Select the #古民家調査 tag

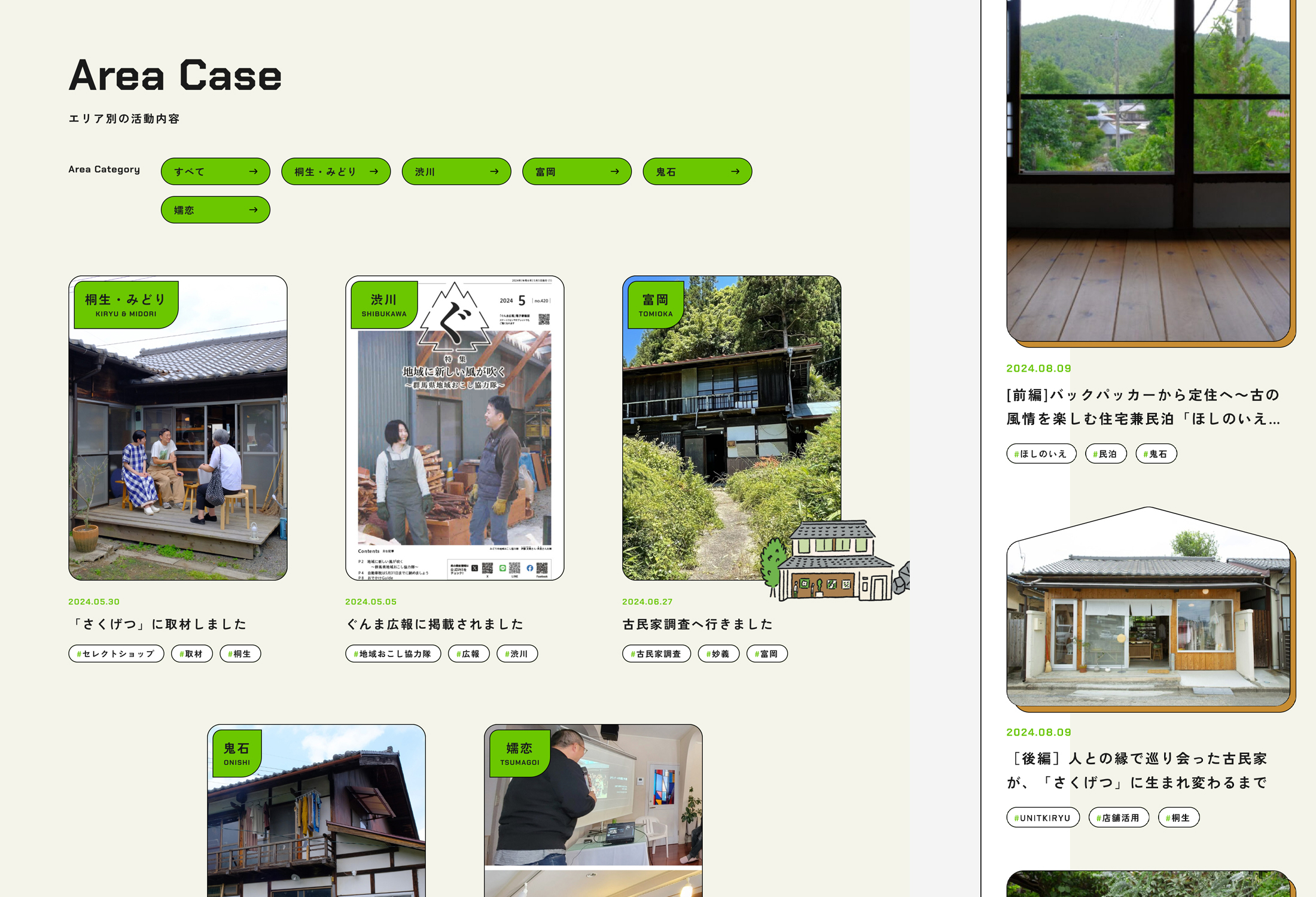[656, 653]
